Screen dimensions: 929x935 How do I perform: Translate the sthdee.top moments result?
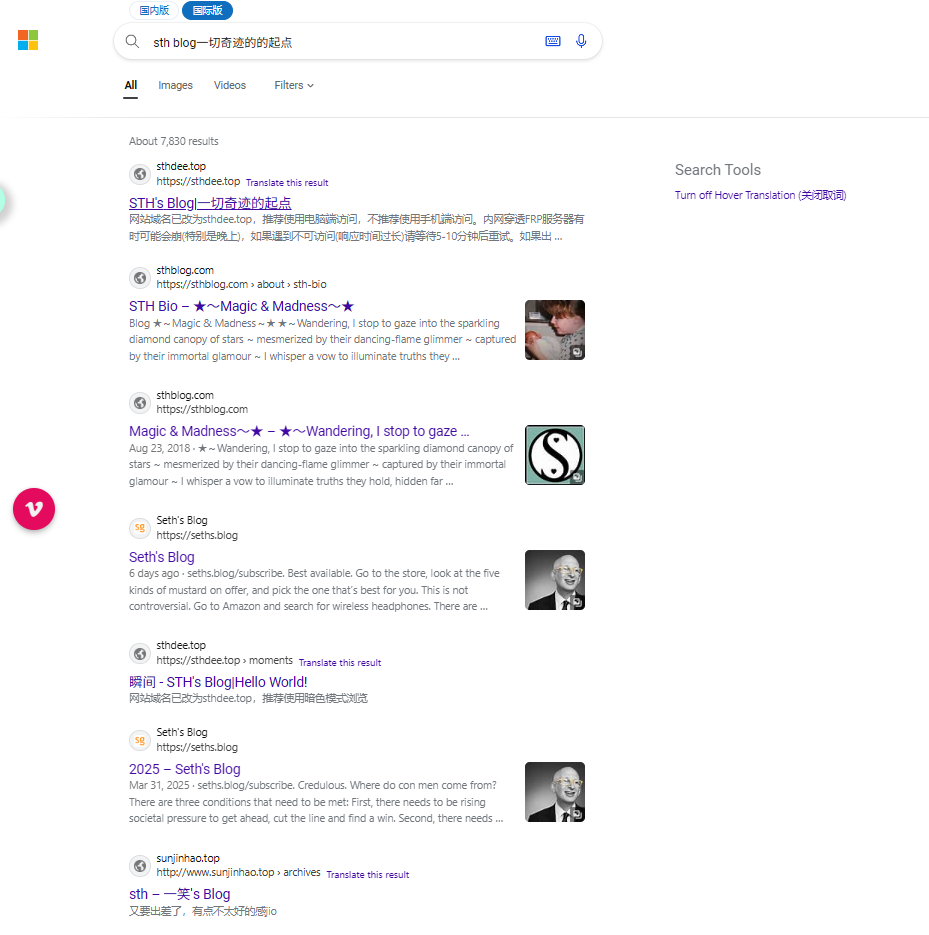click(340, 662)
